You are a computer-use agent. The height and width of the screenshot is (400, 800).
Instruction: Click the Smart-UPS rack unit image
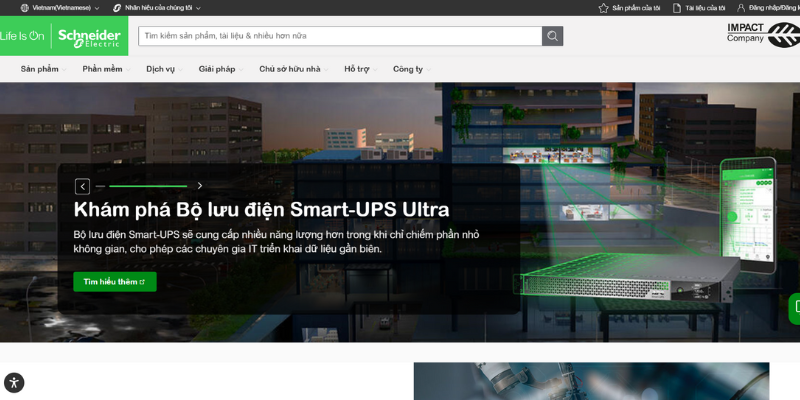pos(628,279)
